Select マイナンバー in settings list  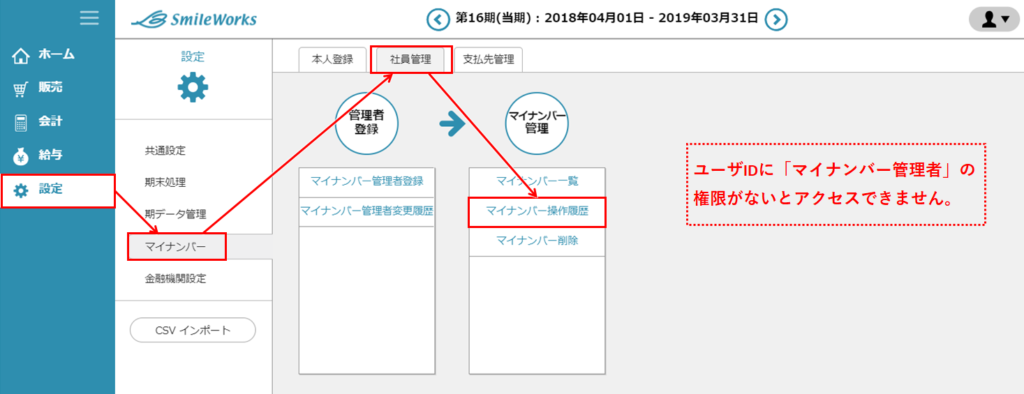pos(176,246)
